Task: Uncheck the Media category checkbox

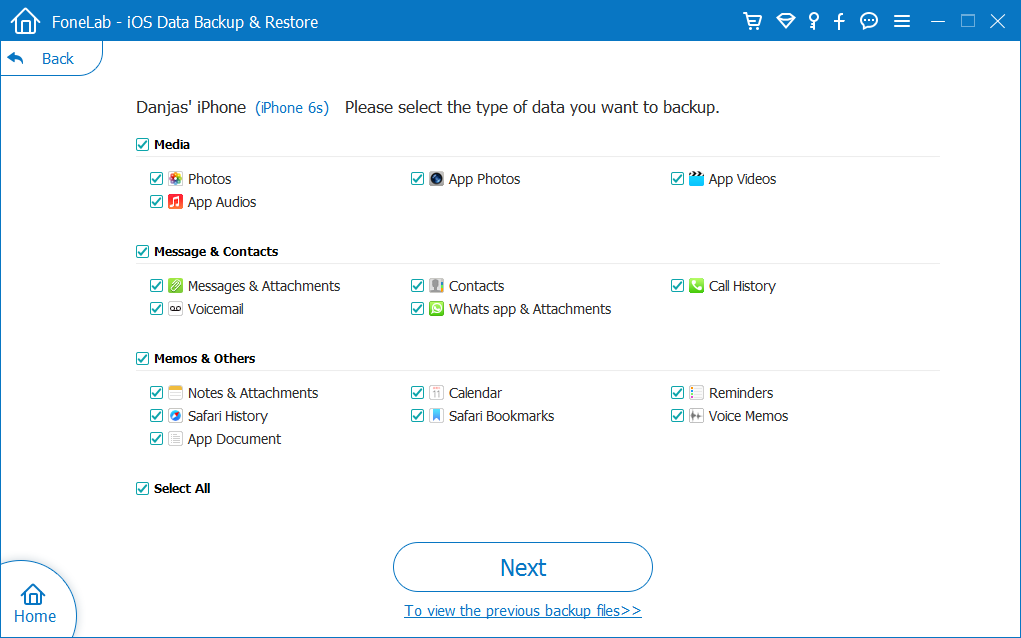Action: [143, 145]
